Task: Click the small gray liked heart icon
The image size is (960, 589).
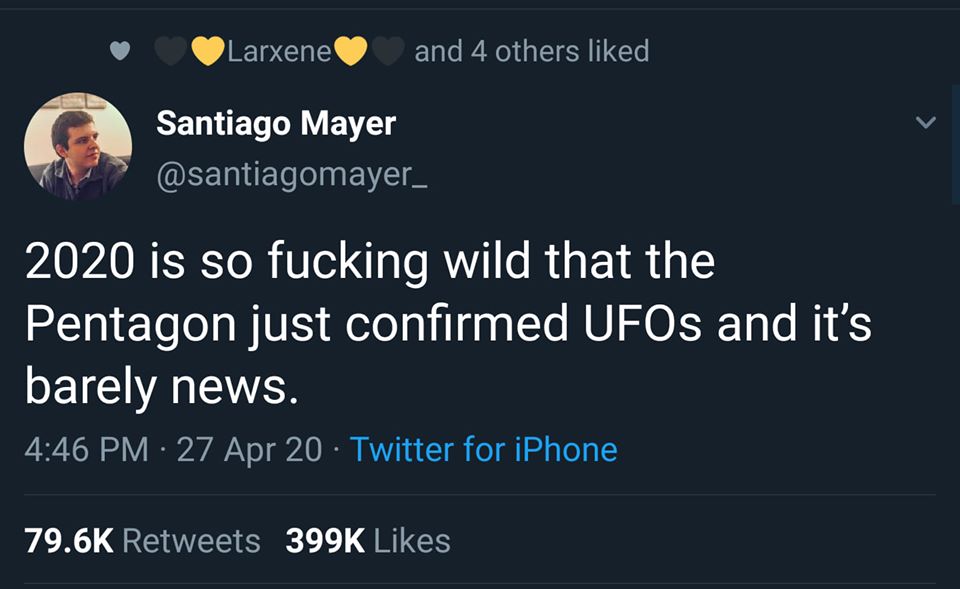Action: 120,51
